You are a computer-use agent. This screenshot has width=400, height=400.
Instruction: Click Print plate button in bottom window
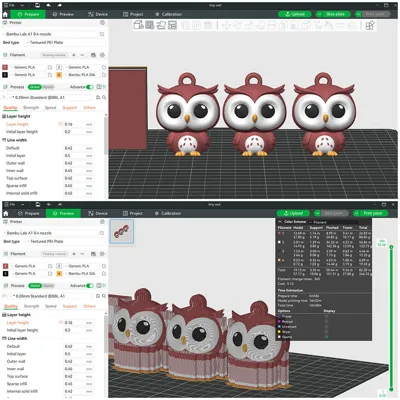tap(373, 213)
